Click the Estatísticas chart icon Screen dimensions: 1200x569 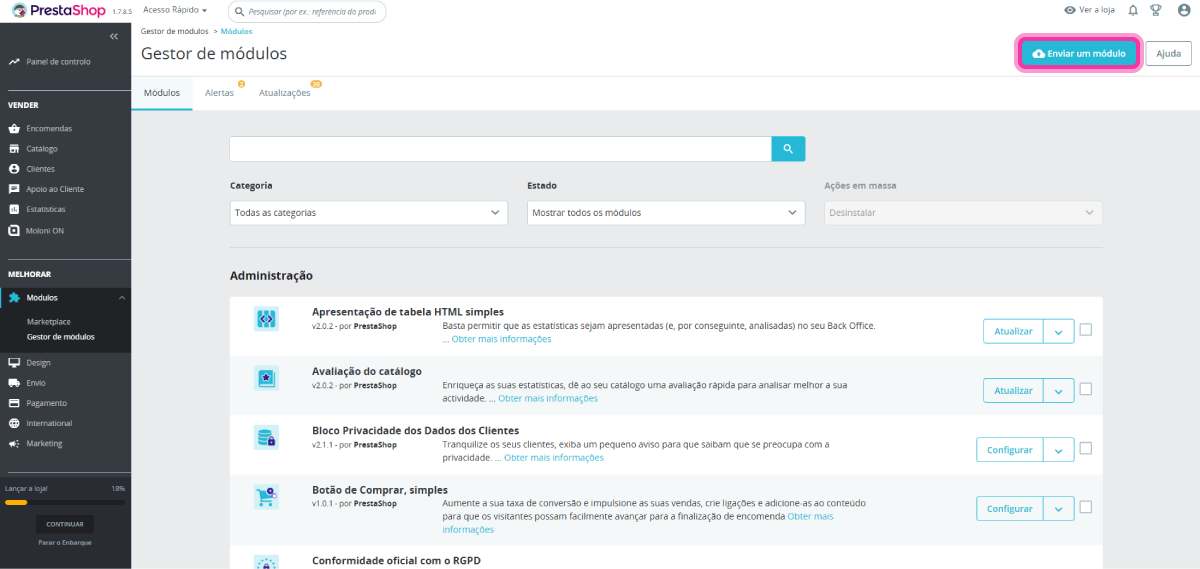pyautogui.click(x=14, y=209)
